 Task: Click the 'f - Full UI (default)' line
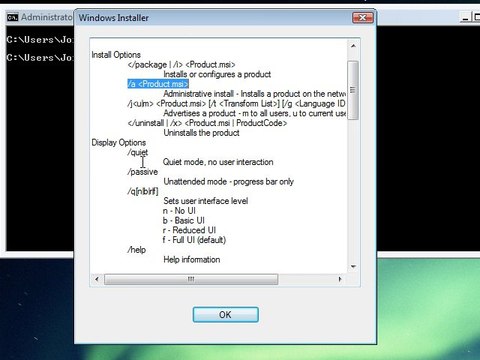pyautogui.click(x=194, y=240)
